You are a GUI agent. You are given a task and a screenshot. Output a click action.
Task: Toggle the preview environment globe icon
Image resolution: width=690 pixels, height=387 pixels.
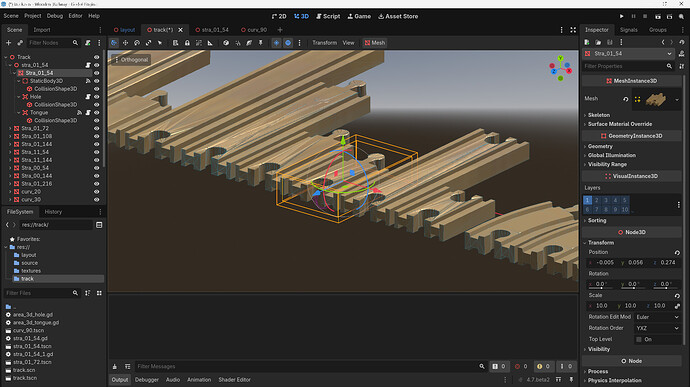(x=288, y=43)
